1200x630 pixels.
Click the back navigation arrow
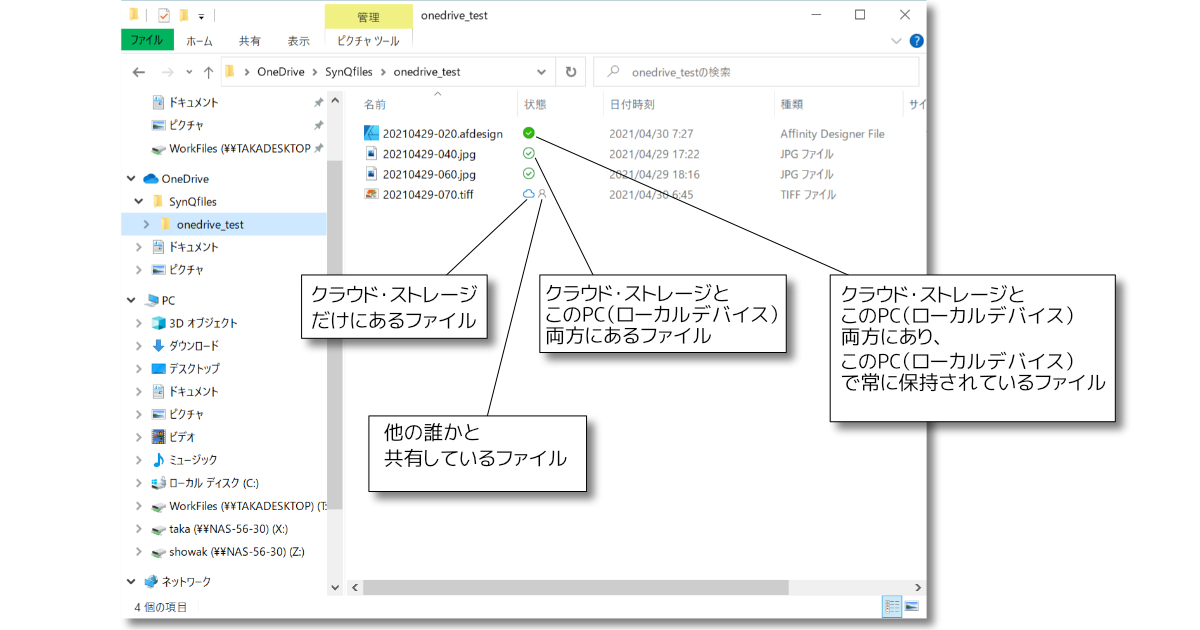click(139, 72)
